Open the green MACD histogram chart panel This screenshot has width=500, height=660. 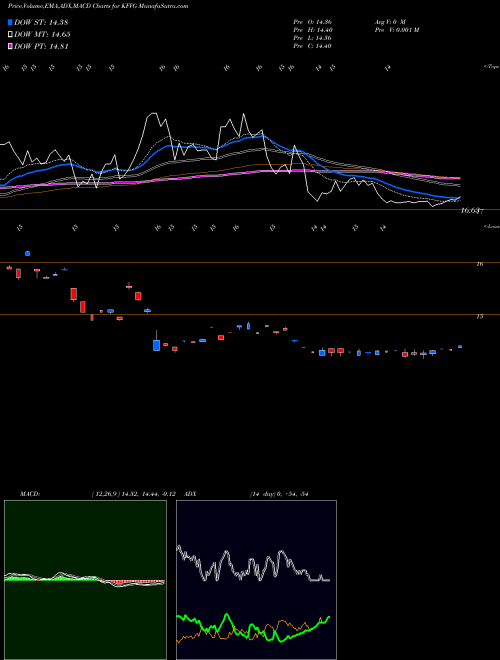coord(85,580)
